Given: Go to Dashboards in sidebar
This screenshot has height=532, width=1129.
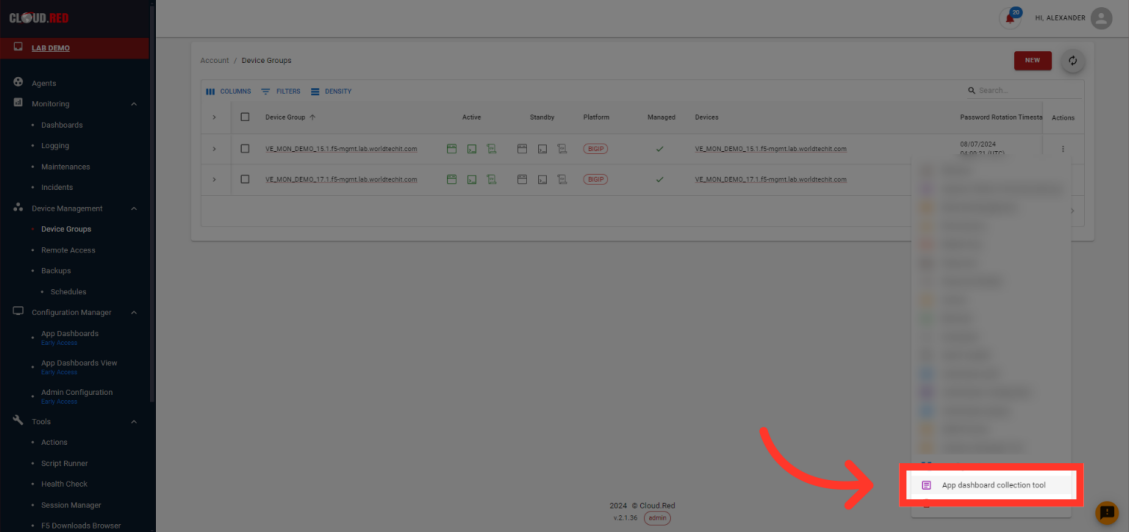Looking at the screenshot, I should tap(62, 125).
